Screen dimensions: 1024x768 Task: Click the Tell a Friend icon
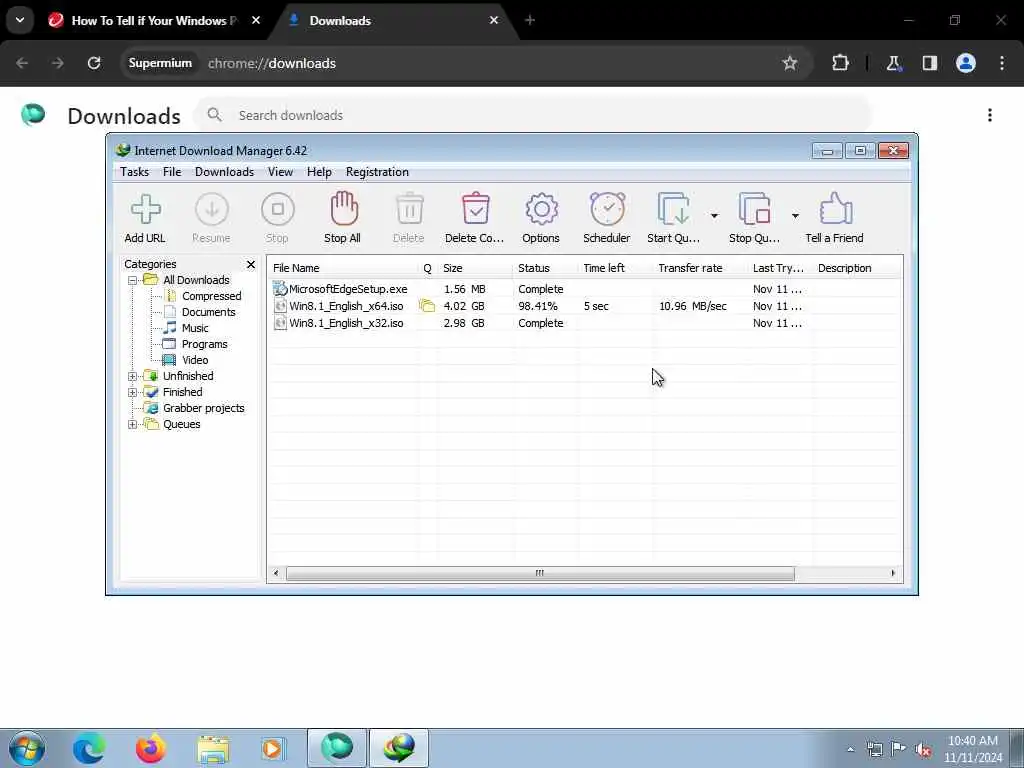coord(835,209)
